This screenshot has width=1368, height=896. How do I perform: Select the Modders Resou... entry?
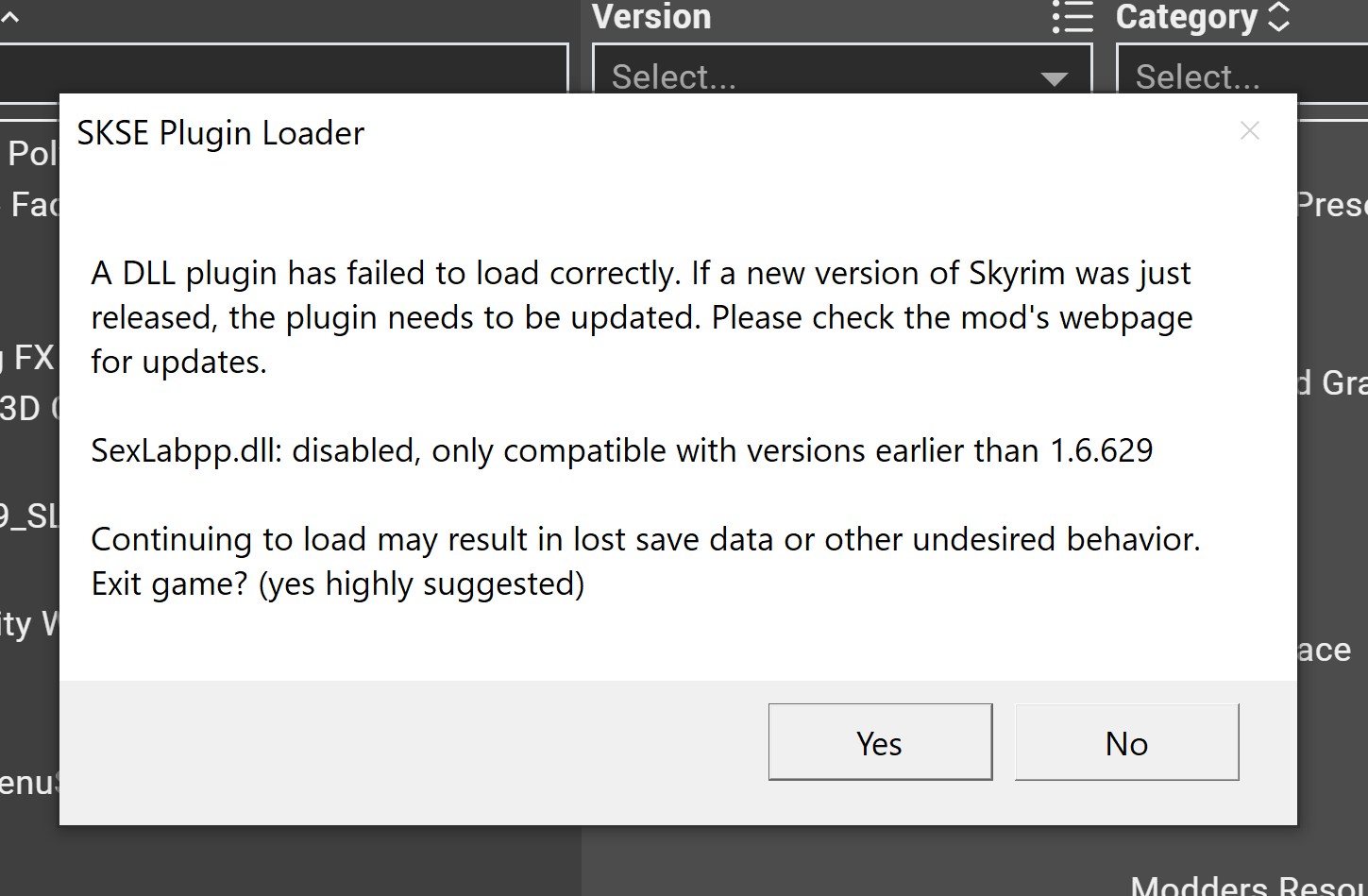[x=1248, y=886]
